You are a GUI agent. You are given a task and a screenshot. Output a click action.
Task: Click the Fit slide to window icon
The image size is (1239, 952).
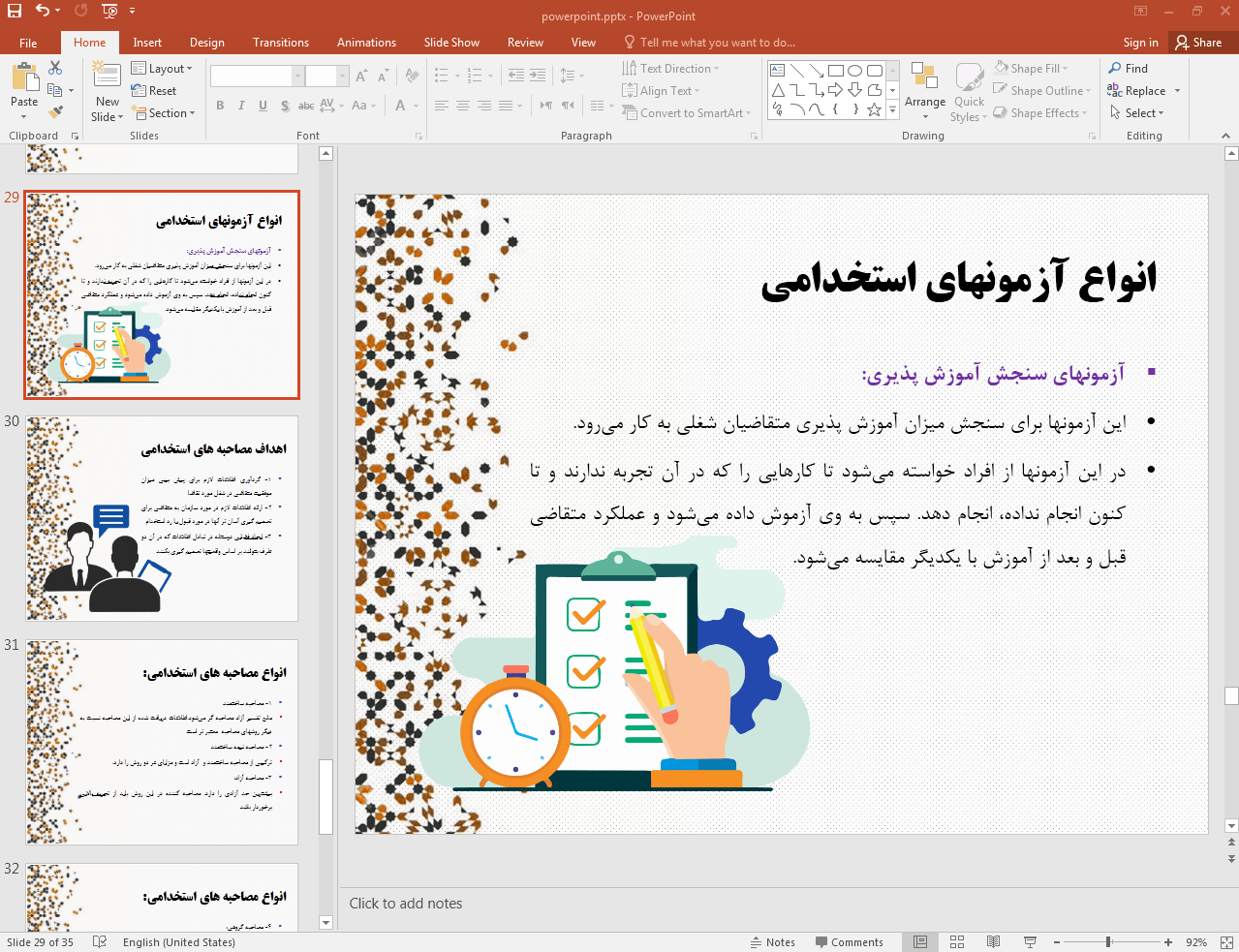coord(1225,941)
